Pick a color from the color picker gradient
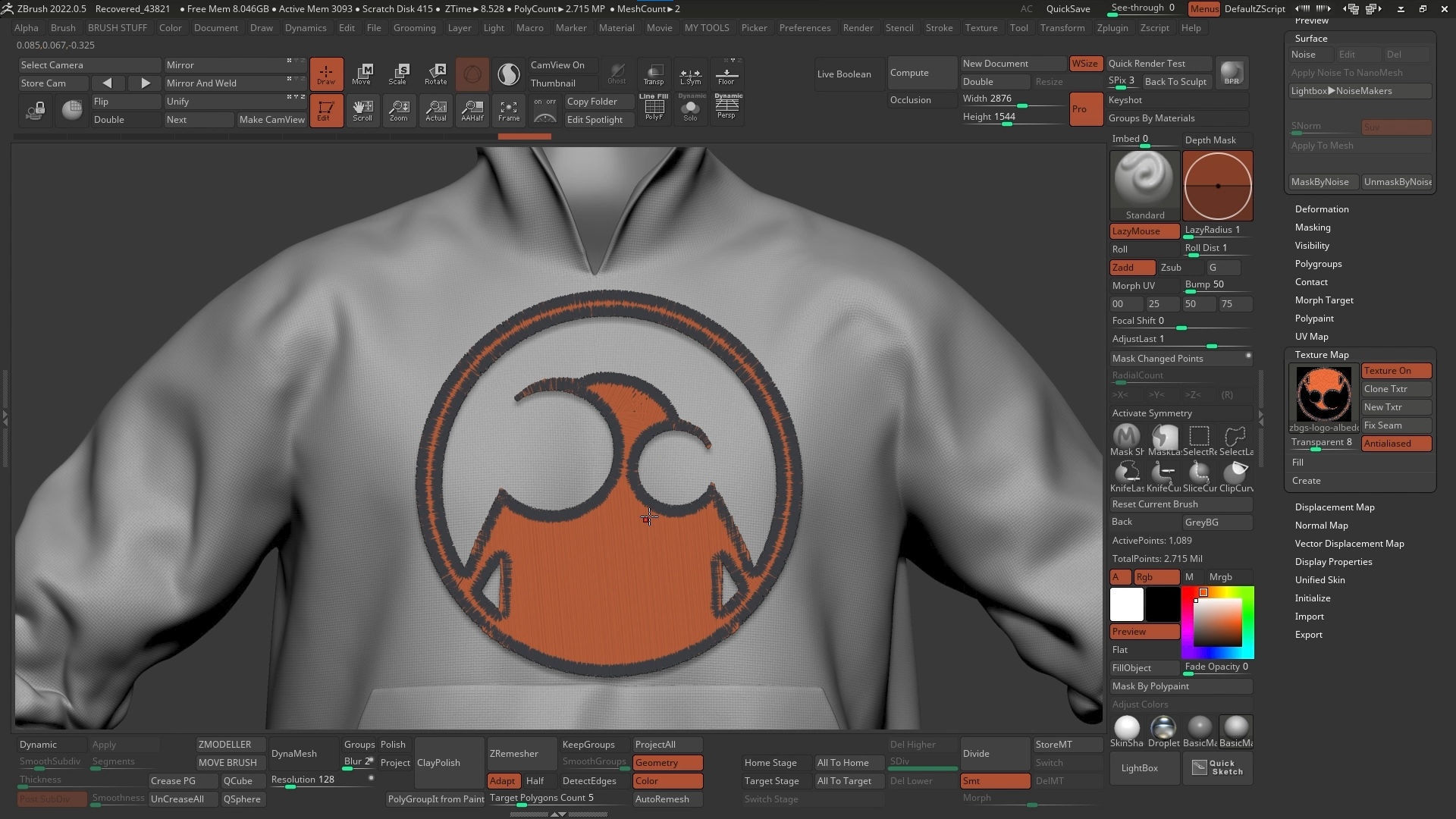Viewport: 1456px width, 819px height. pos(1217,622)
